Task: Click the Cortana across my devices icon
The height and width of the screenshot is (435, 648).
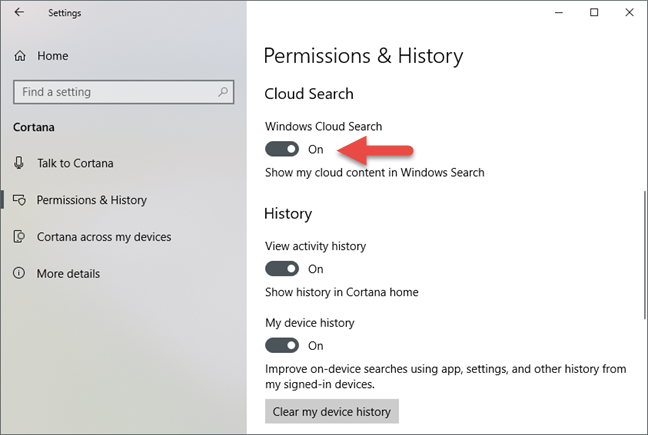Action: tap(19, 237)
